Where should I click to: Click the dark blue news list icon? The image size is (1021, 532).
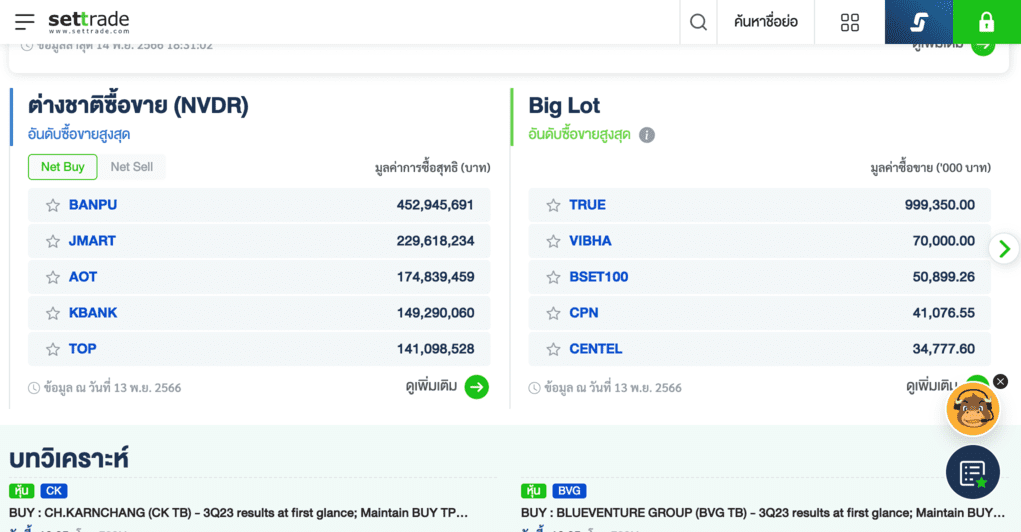click(972, 473)
